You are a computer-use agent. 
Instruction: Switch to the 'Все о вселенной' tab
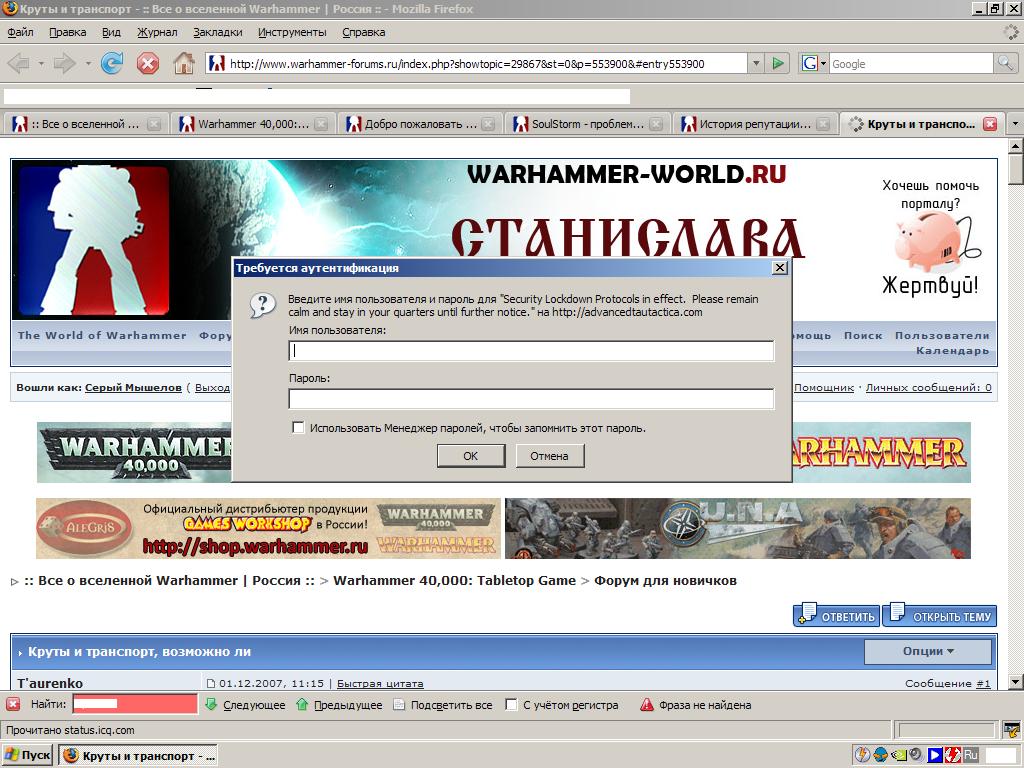(85, 123)
